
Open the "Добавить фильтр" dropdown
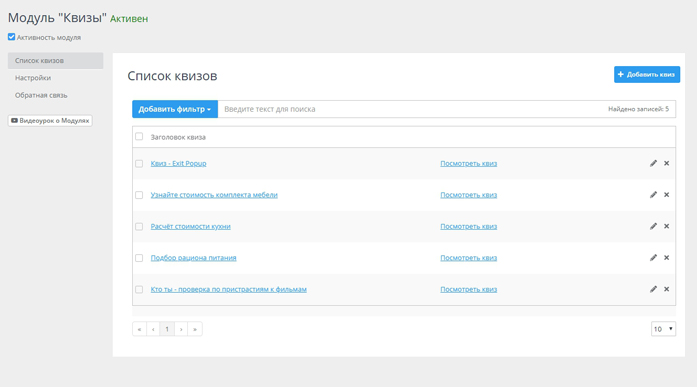click(175, 109)
